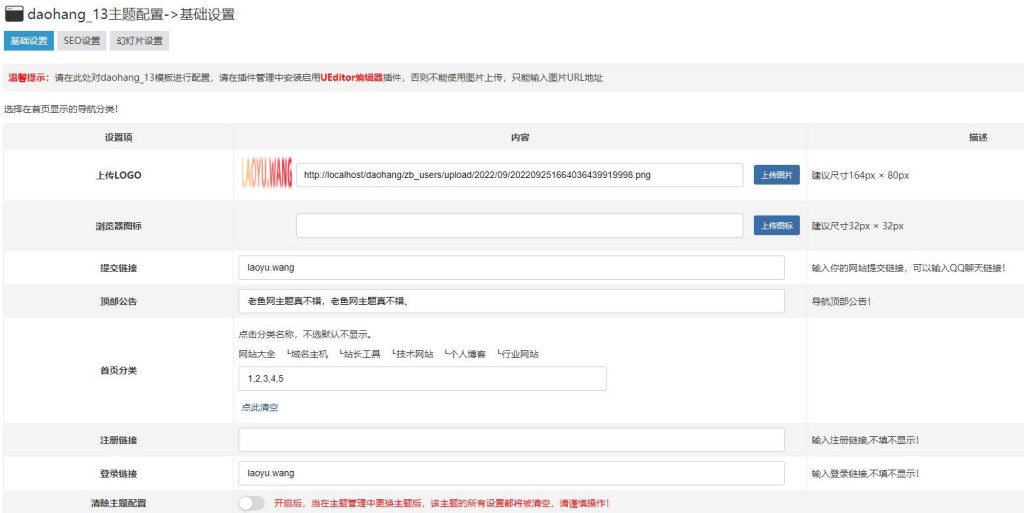1024x513 pixels.
Task: Click the 点此清空 link
Action: point(259,407)
